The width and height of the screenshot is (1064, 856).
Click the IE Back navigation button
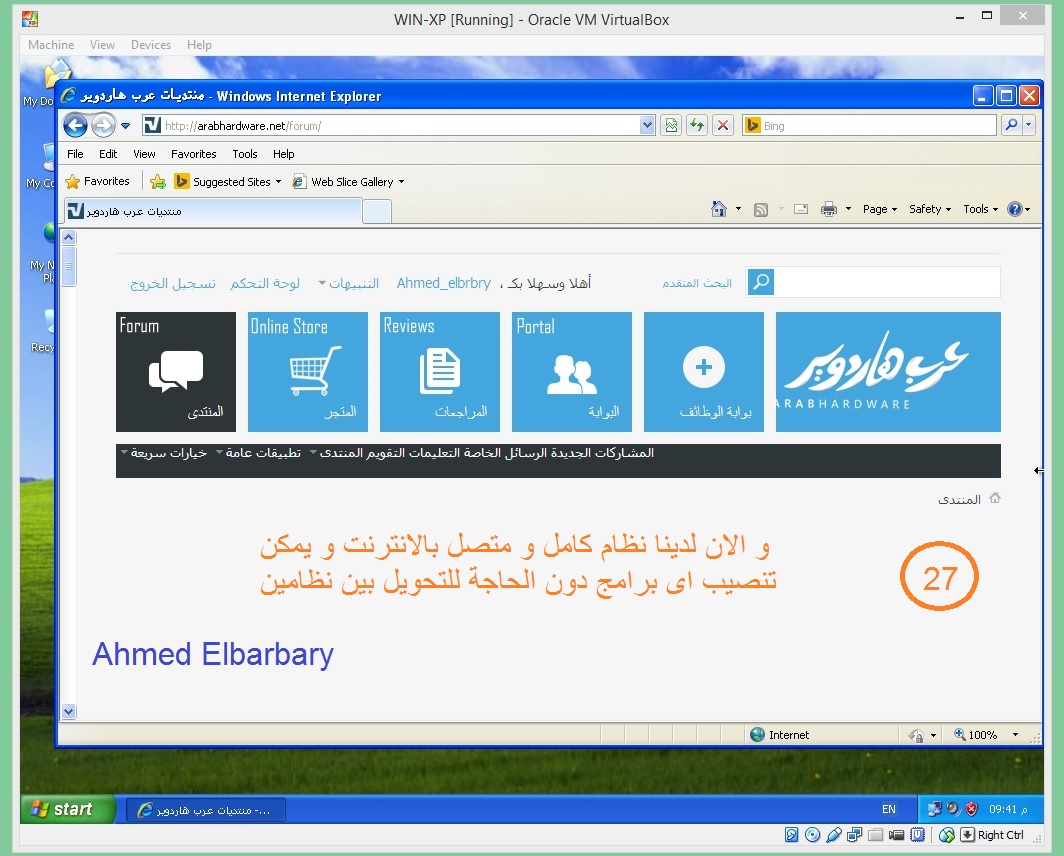tap(75, 125)
